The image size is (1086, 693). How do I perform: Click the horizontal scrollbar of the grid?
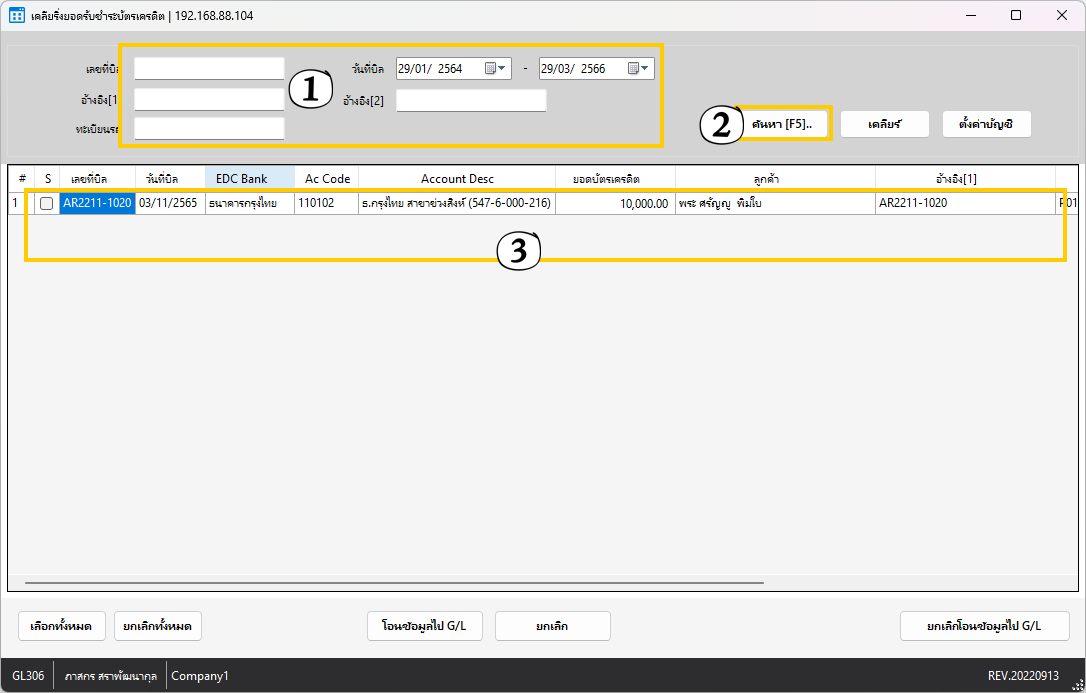pyautogui.click(x=395, y=581)
